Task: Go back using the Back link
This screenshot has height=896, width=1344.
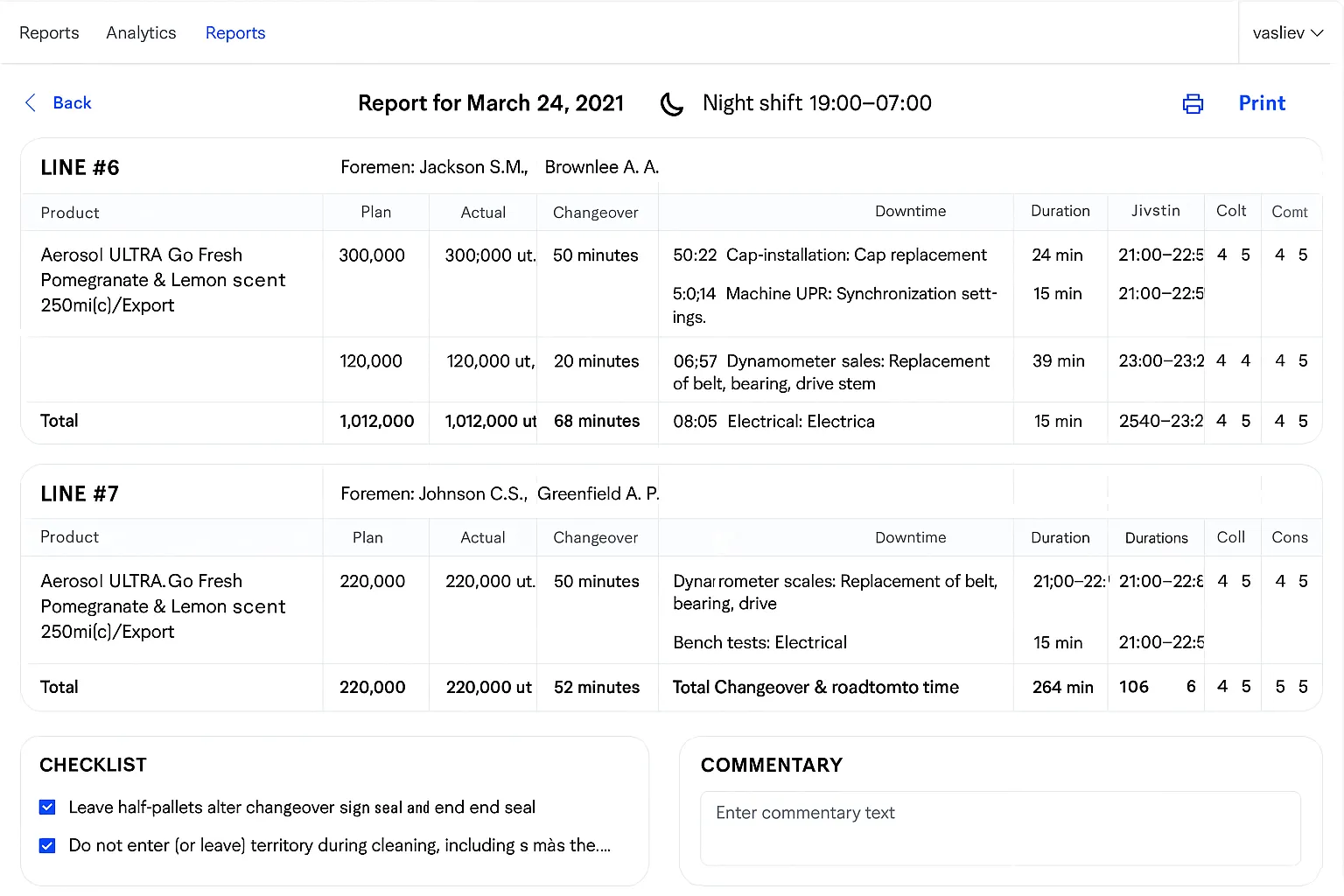Action: [x=72, y=103]
